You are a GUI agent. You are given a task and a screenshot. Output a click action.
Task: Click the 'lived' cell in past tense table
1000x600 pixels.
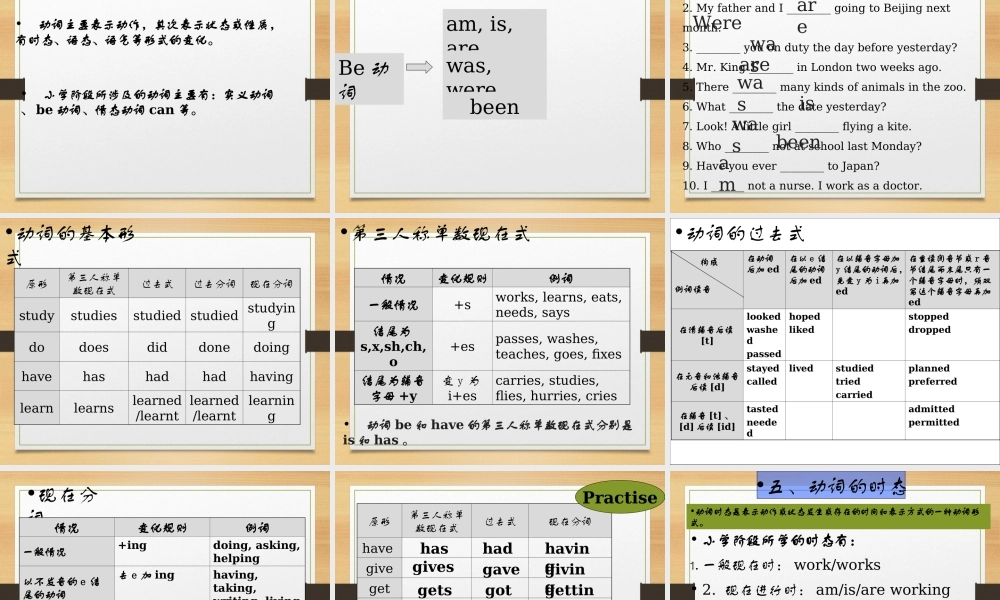(809, 381)
